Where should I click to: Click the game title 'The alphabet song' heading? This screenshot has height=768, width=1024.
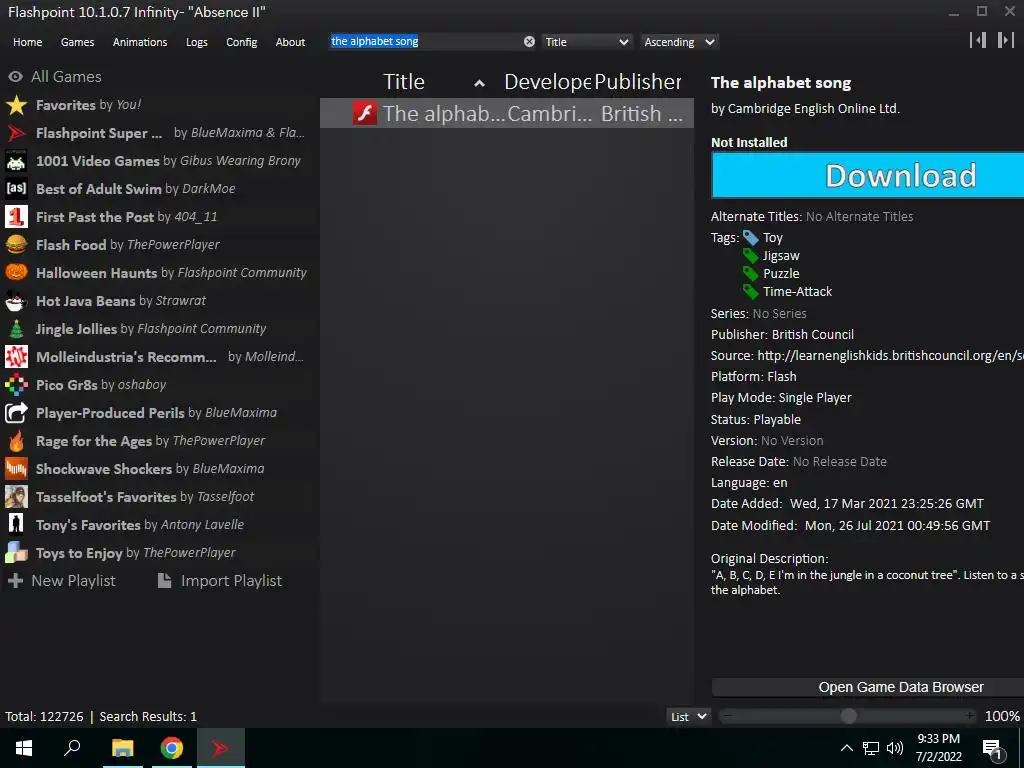tap(780, 83)
